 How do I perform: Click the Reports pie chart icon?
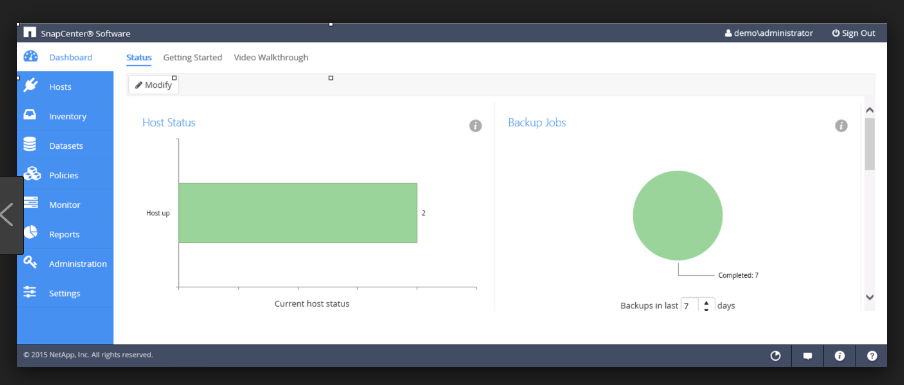pos(31,233)
